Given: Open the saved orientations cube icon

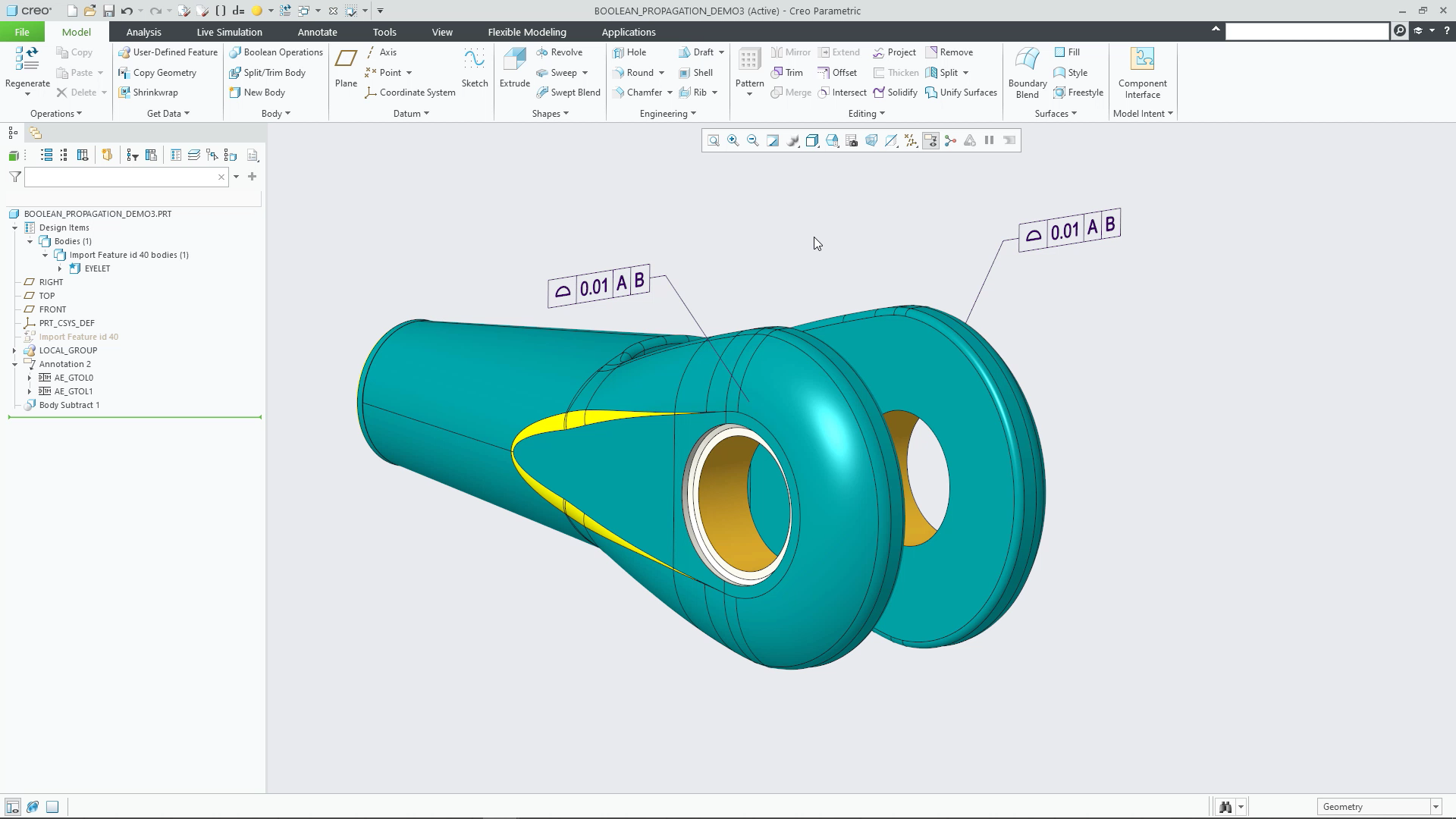Looking at the screenshot, I should tap(832, 140).
